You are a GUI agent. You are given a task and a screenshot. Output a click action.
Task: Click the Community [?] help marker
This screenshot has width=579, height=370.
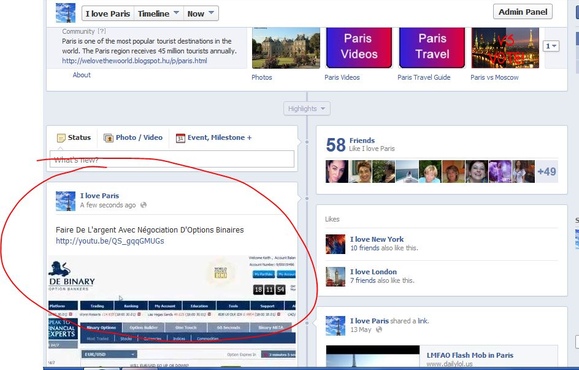tap(102, 31)
